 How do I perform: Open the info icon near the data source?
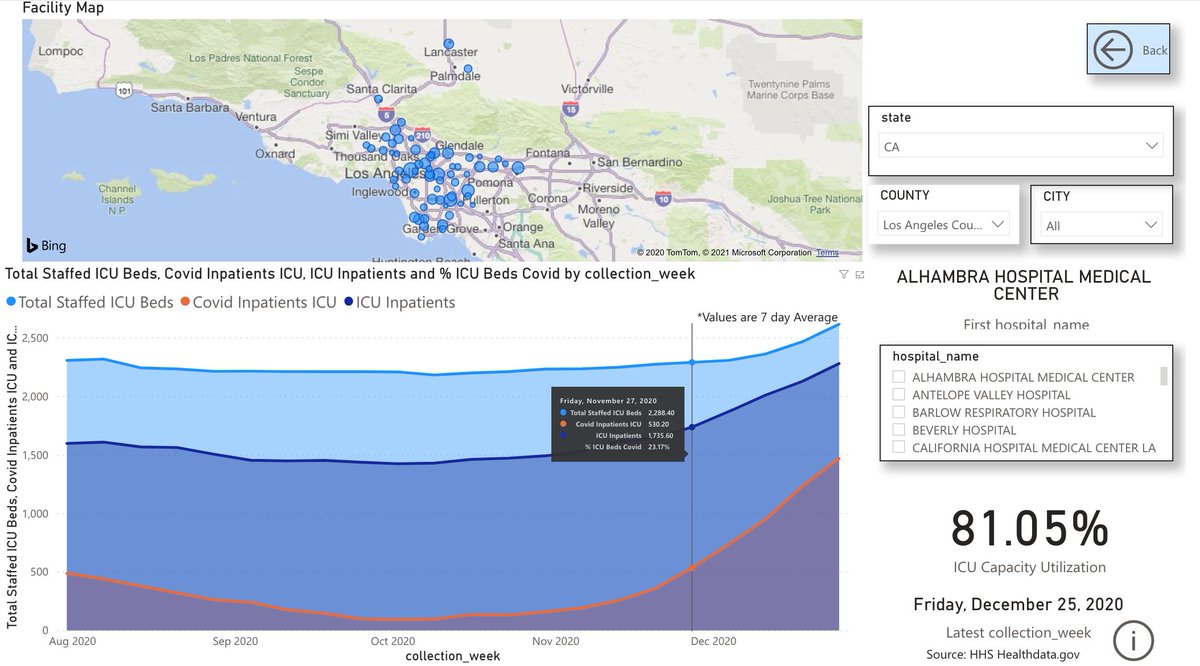(1136, 641)
